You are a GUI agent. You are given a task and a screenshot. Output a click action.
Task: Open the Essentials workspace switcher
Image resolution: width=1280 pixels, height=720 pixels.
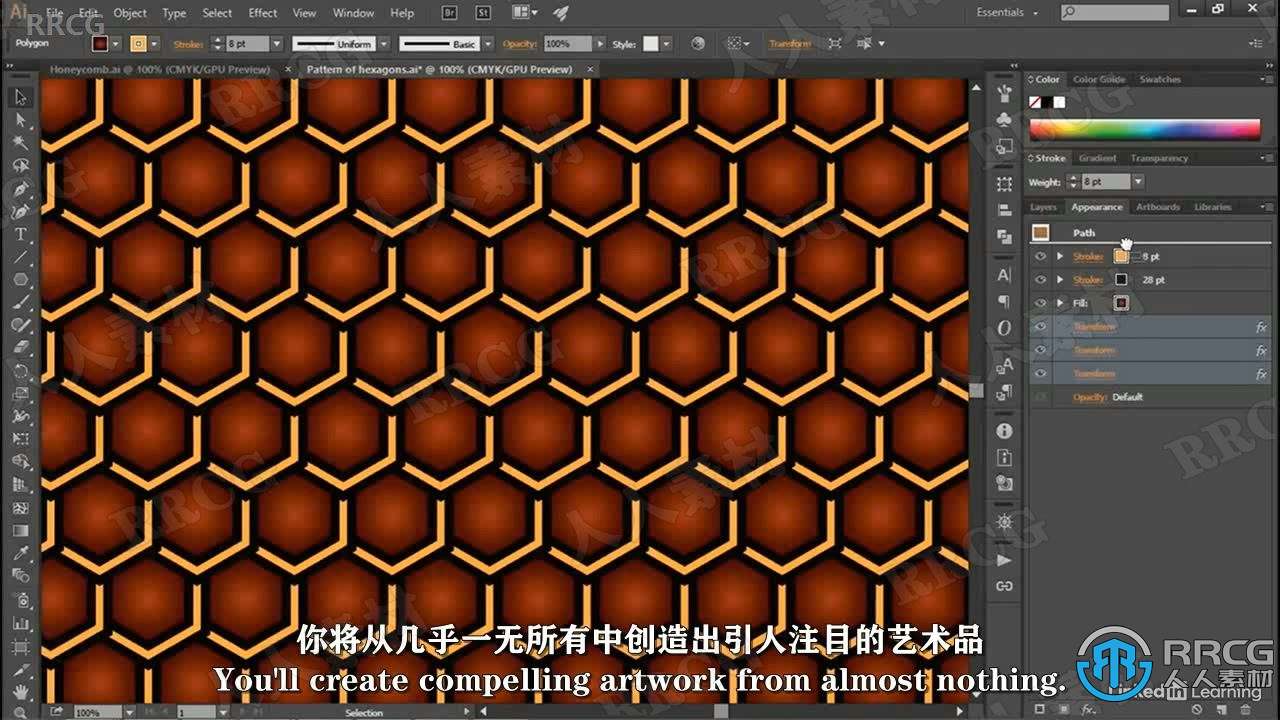1007,13
